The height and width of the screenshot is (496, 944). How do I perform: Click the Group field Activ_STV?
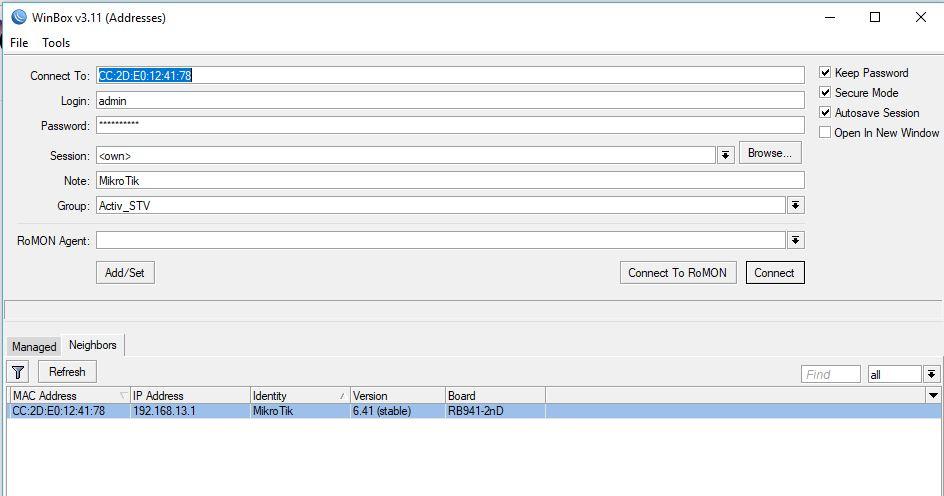pos(441,205)
